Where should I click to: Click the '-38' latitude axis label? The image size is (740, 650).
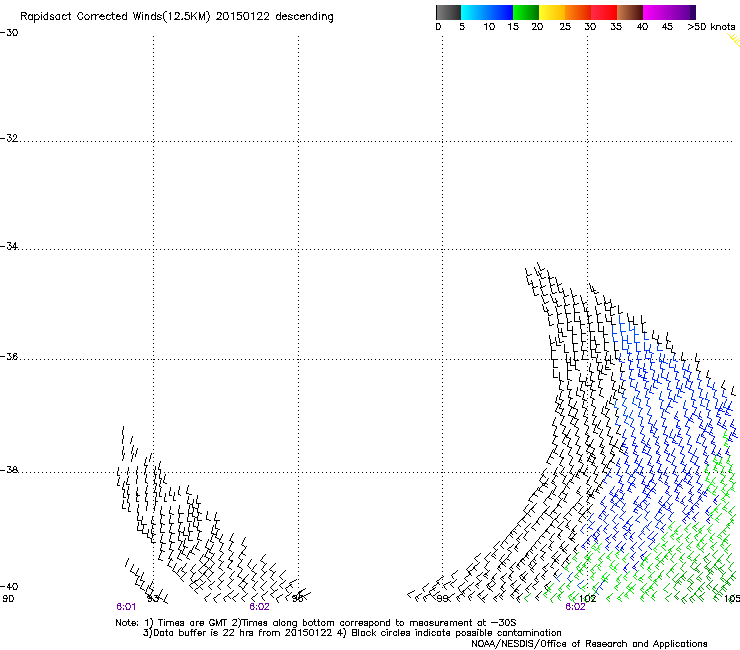click(9, 470)
